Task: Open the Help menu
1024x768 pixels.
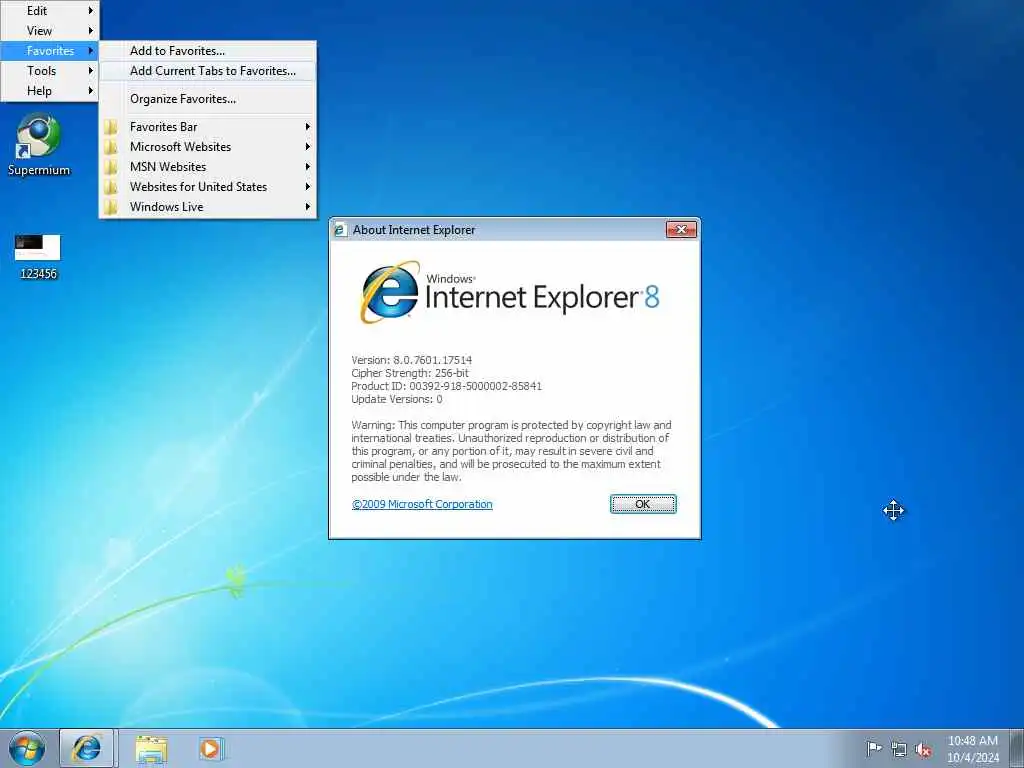Action: click(50, 91)
